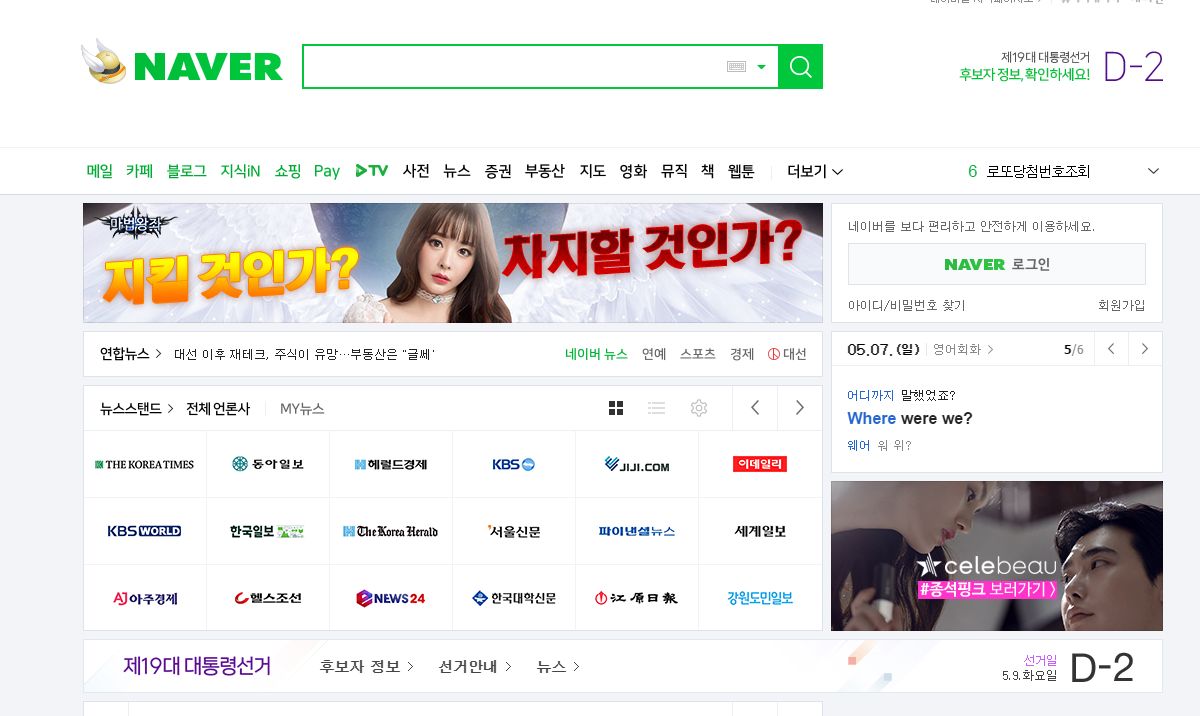The width and height of the screenshot is (1200, 716).
Task: Switch to the MY뉴스 tab
Action: [x=301, y=409]
